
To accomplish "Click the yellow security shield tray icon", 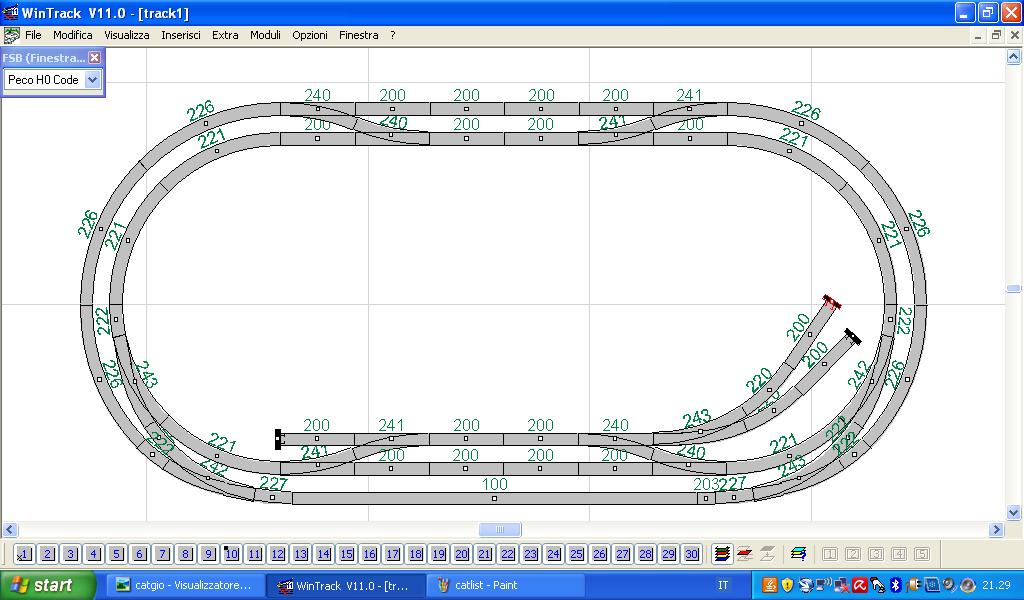I will pos(787,585).
